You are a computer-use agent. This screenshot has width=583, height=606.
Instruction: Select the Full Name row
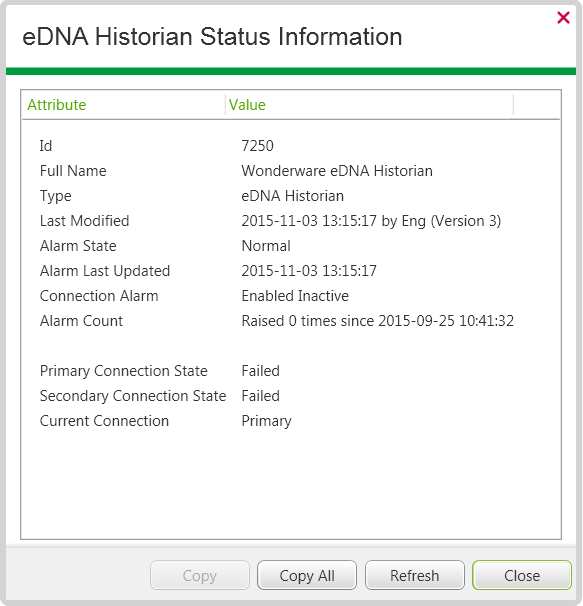(291, 171)
